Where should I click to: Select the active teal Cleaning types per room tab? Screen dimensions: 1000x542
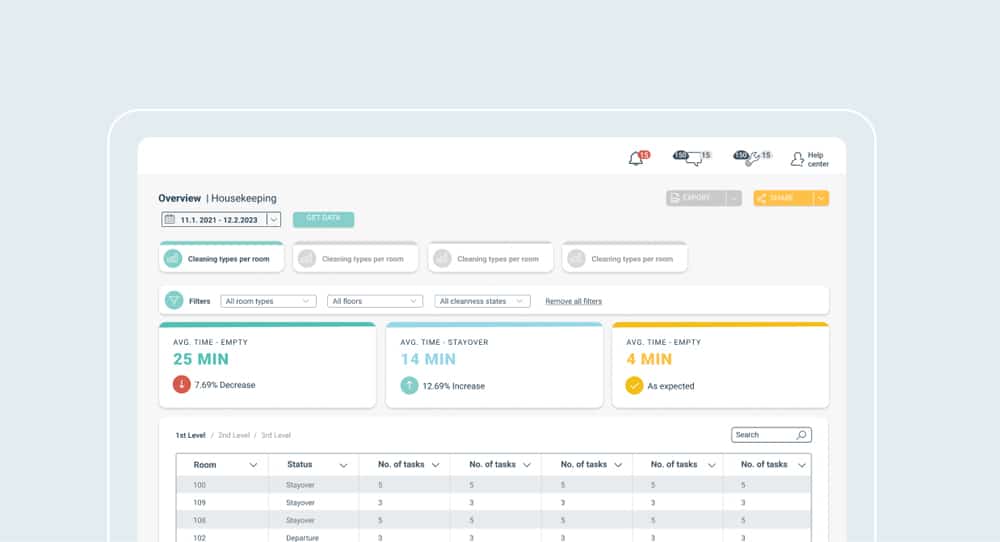pos(221,257)
